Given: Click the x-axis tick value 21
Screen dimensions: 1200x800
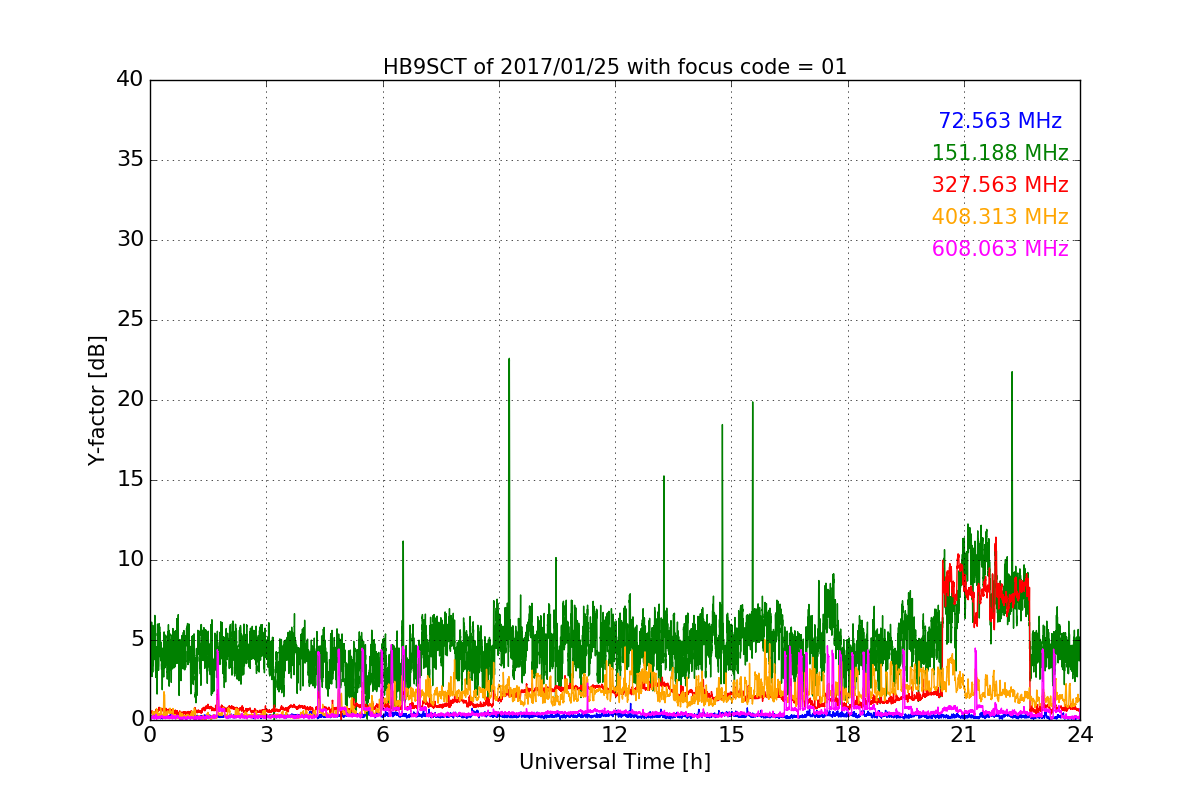Looking at the screenshot, I should (x=963, y=734).
